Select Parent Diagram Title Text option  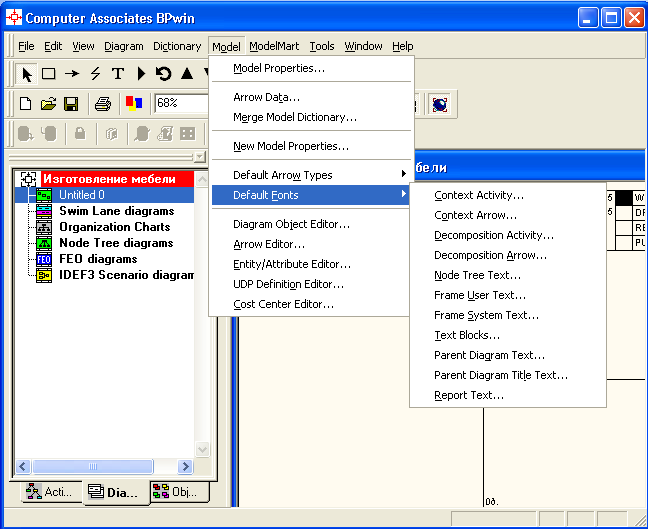pyautogui.click(x=508, y=375)
